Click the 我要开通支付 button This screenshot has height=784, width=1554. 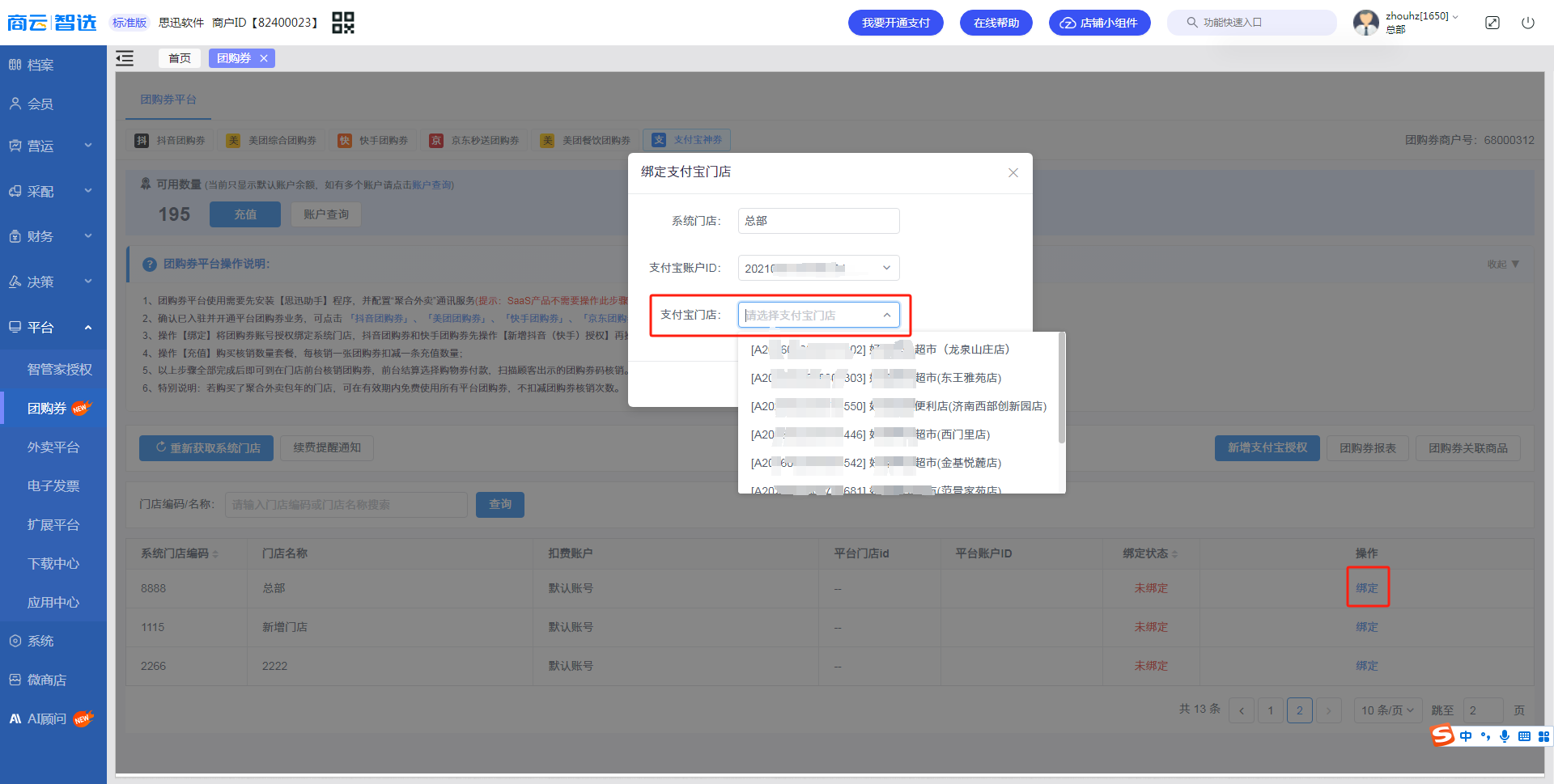(x=896, y=23)
